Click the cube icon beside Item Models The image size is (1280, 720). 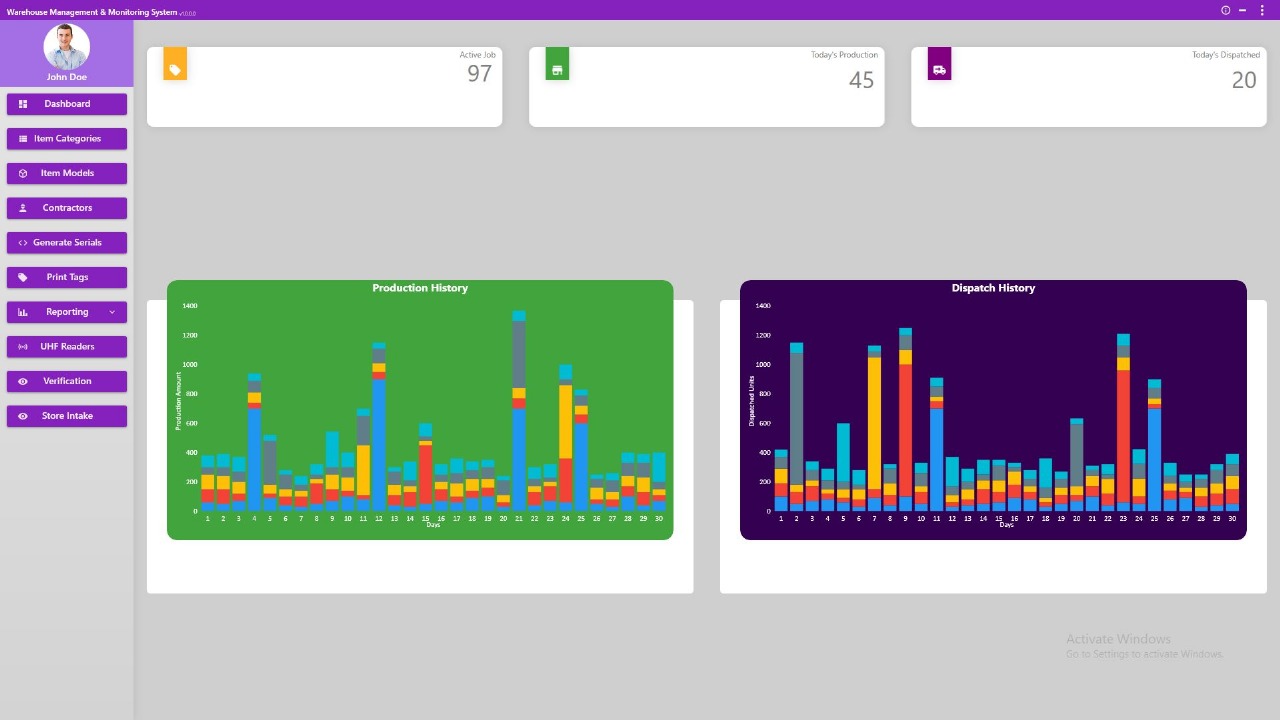click(x=23, y=173)
